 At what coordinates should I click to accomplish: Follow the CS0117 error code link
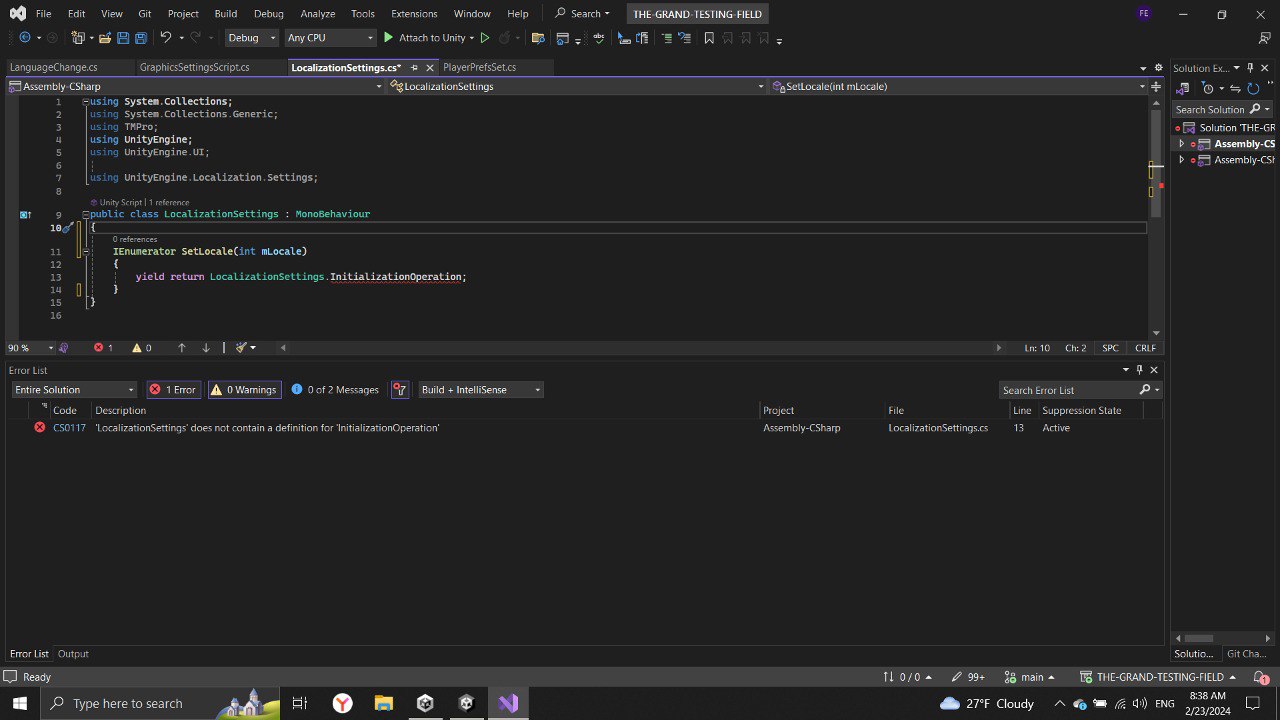click(x=68, y=427)
